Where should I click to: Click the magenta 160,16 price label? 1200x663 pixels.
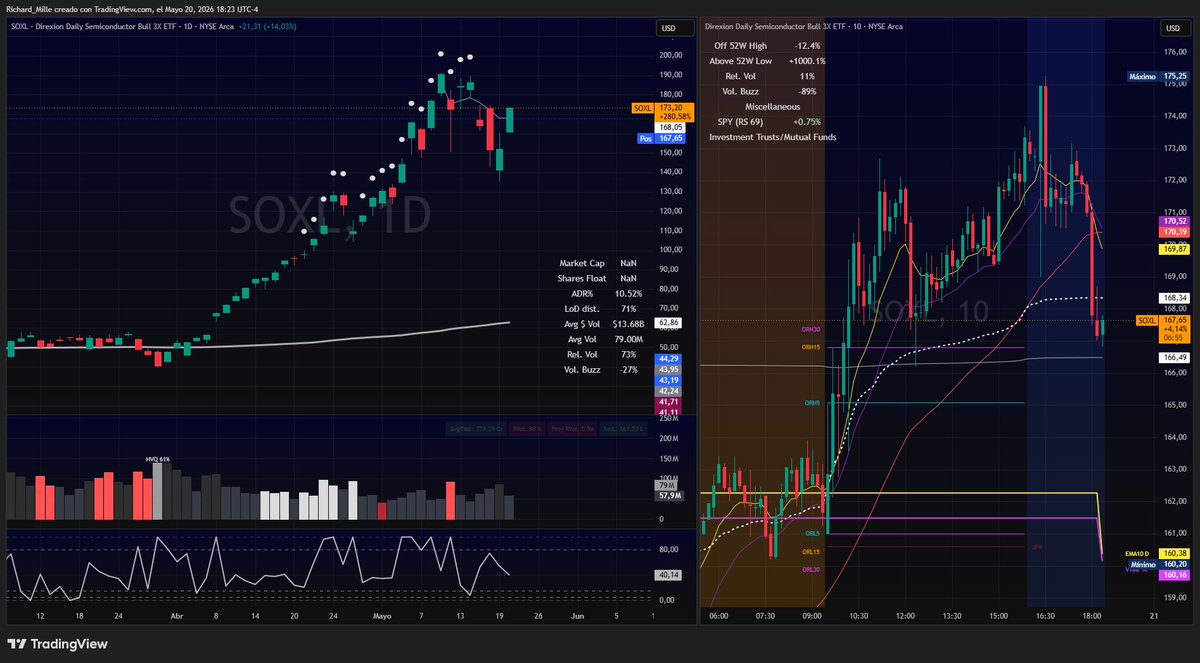tap(1174, 575)
